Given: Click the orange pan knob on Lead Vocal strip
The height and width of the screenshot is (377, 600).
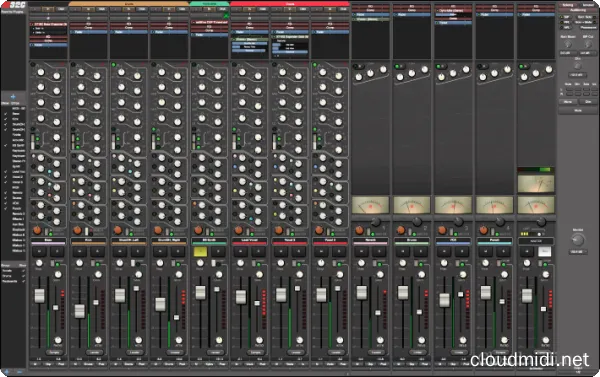Looking at the screenshot, I should click(238, 230).
